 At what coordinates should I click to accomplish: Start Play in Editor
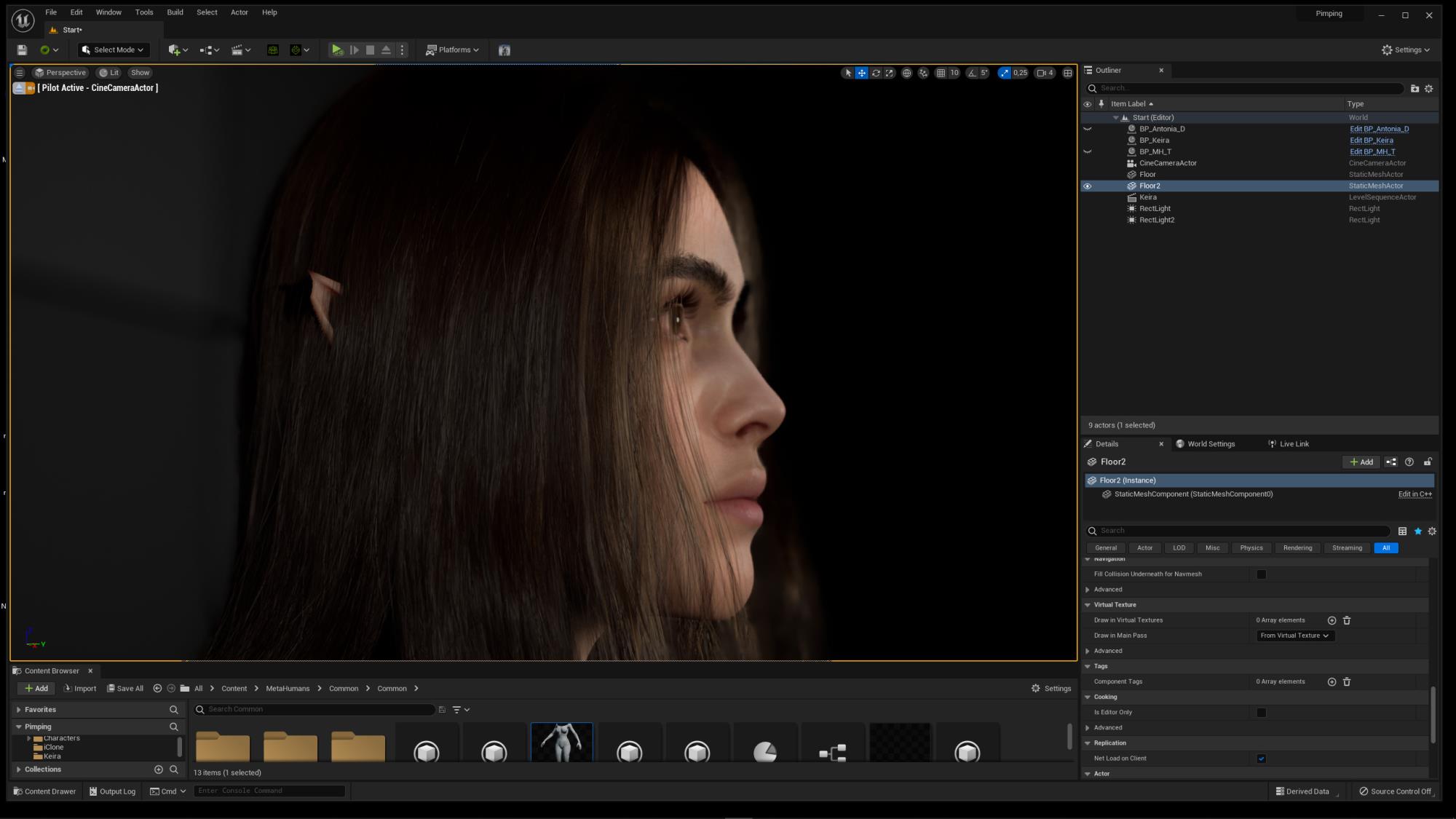pyautogui.click(x=336, y=50)
